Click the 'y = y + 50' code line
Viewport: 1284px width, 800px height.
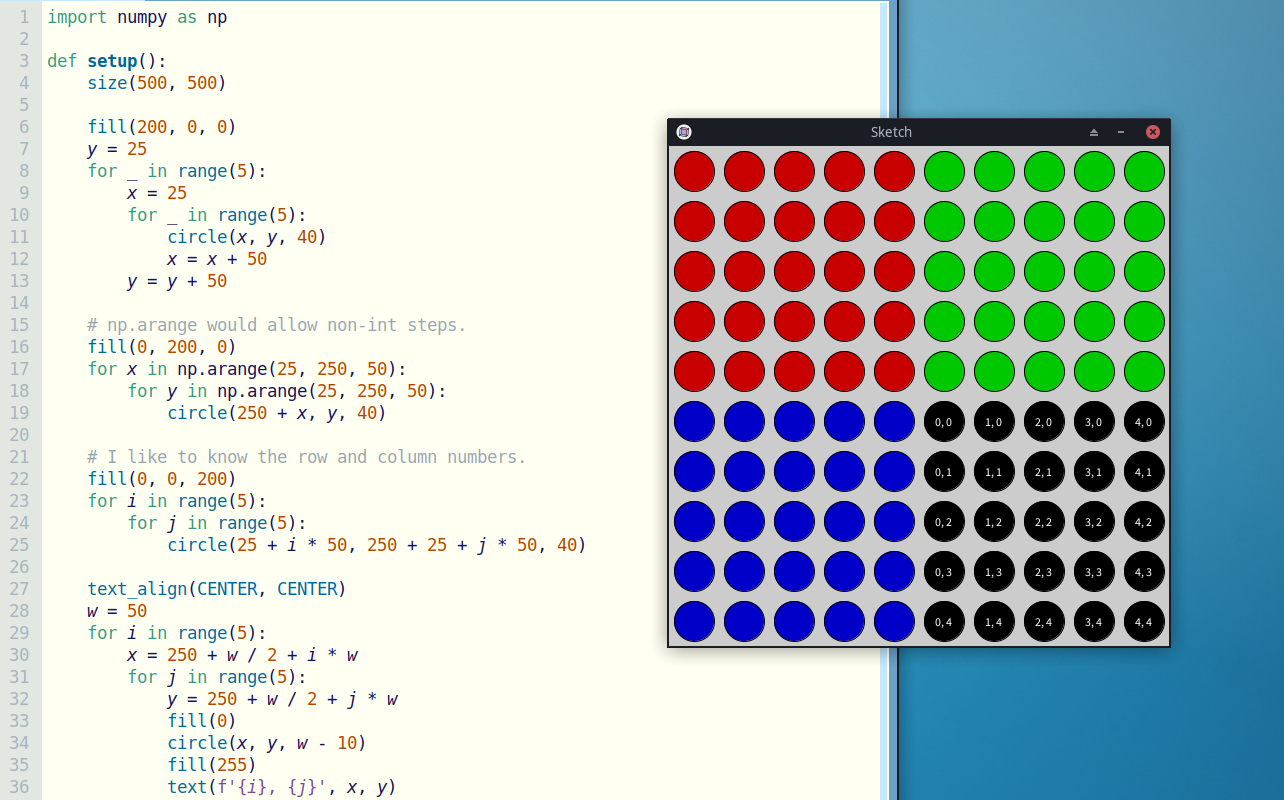point(177,281)
